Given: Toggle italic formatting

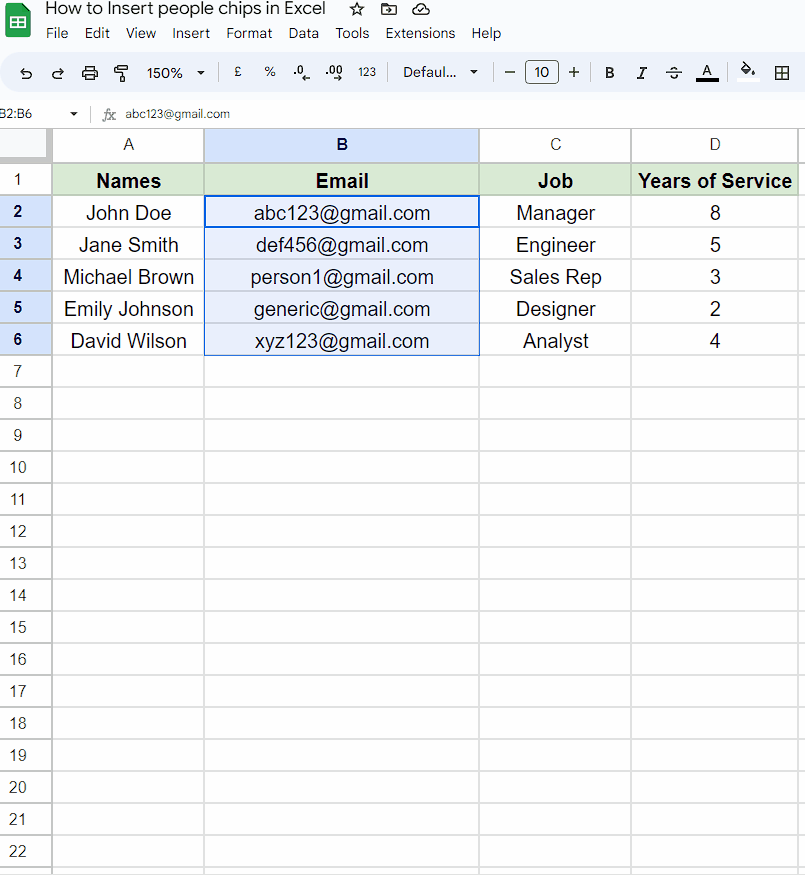Looking at the screenshot, I should point(641,72).
